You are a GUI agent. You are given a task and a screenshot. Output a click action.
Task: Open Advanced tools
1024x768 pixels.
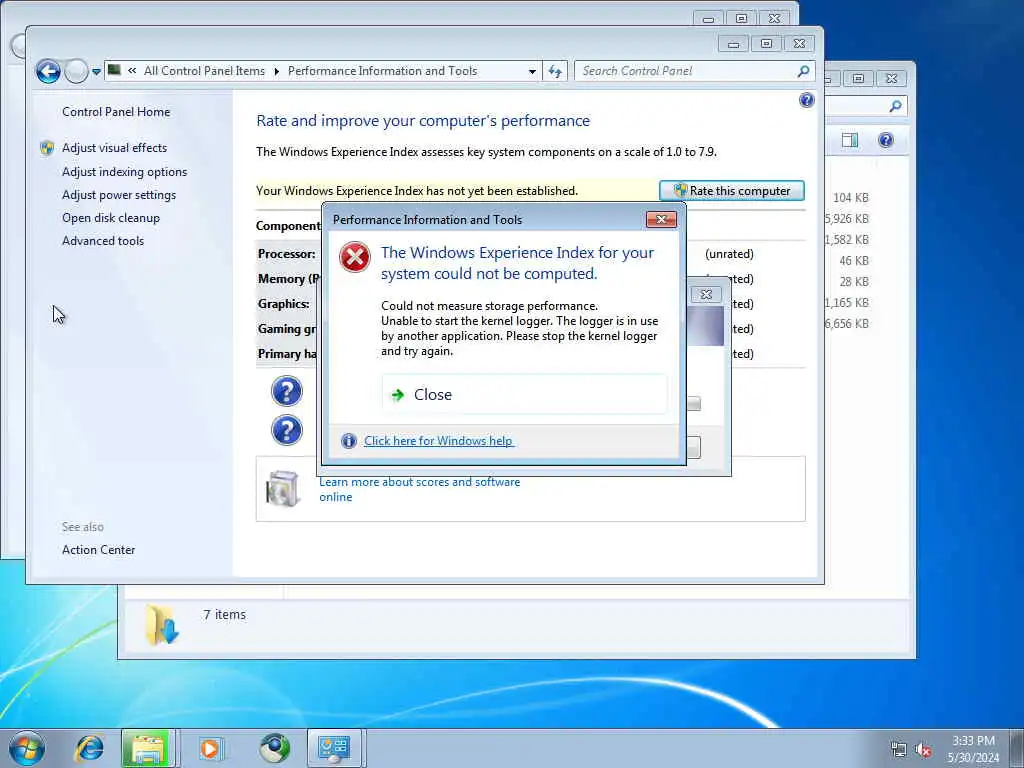pos(103,240)
